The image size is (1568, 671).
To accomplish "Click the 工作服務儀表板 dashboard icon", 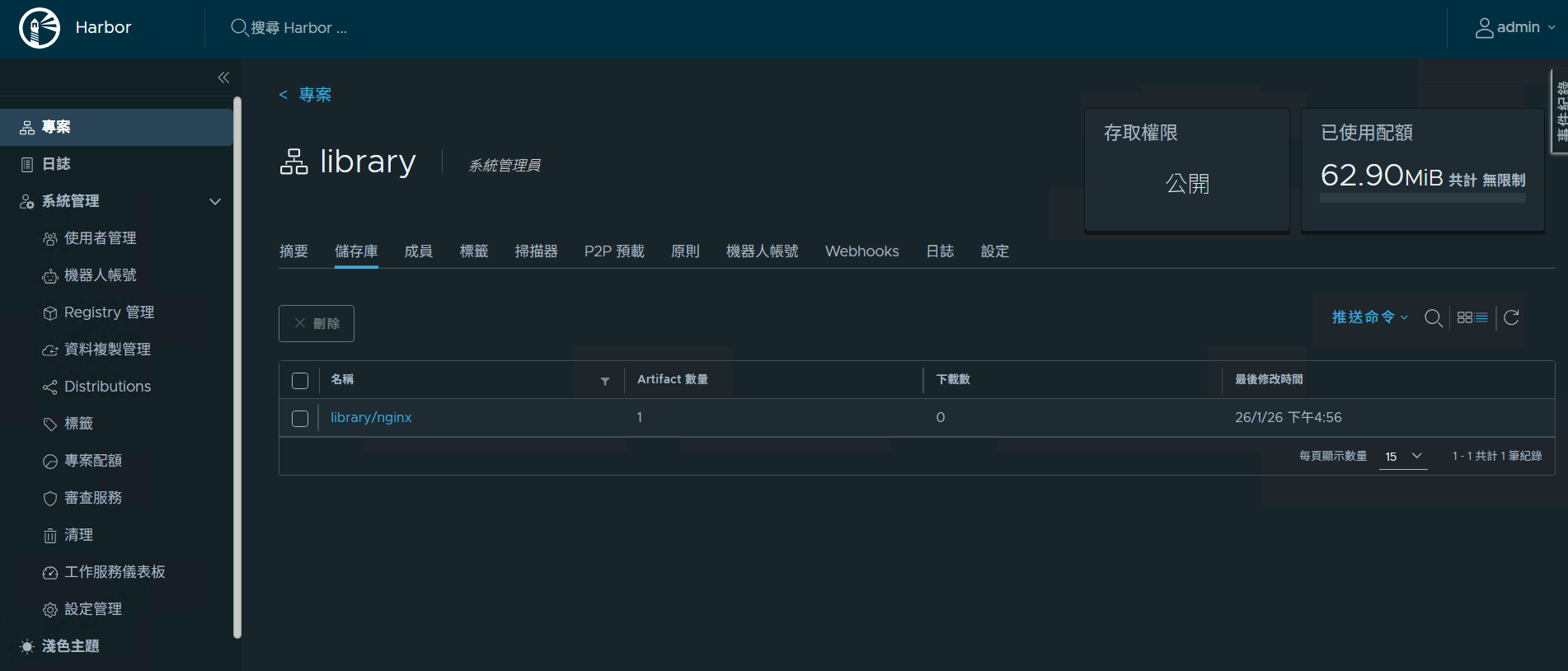I will (x=50, y=572).
